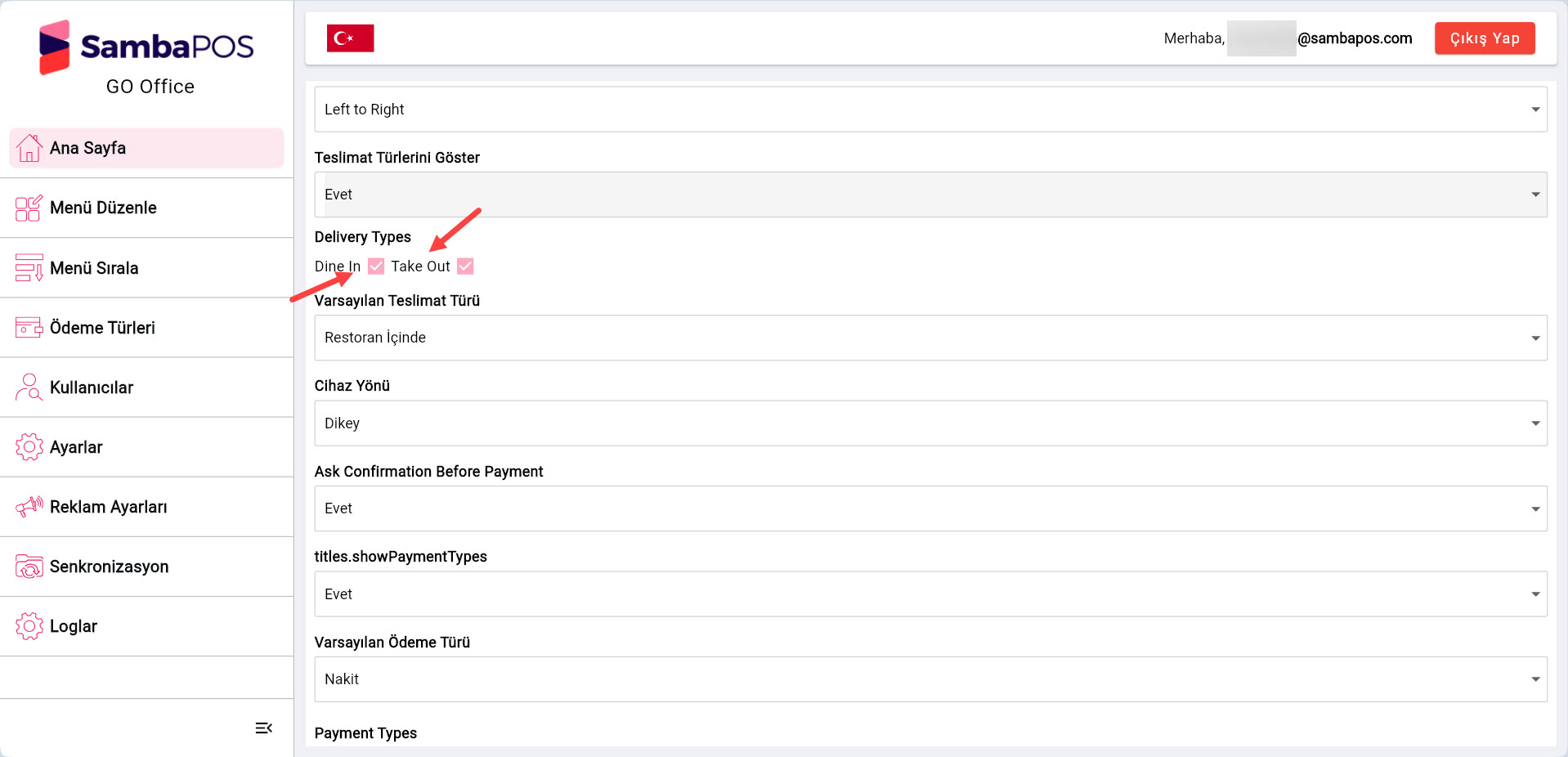Click the Turkish flag language icon

[x=350, y=38]
